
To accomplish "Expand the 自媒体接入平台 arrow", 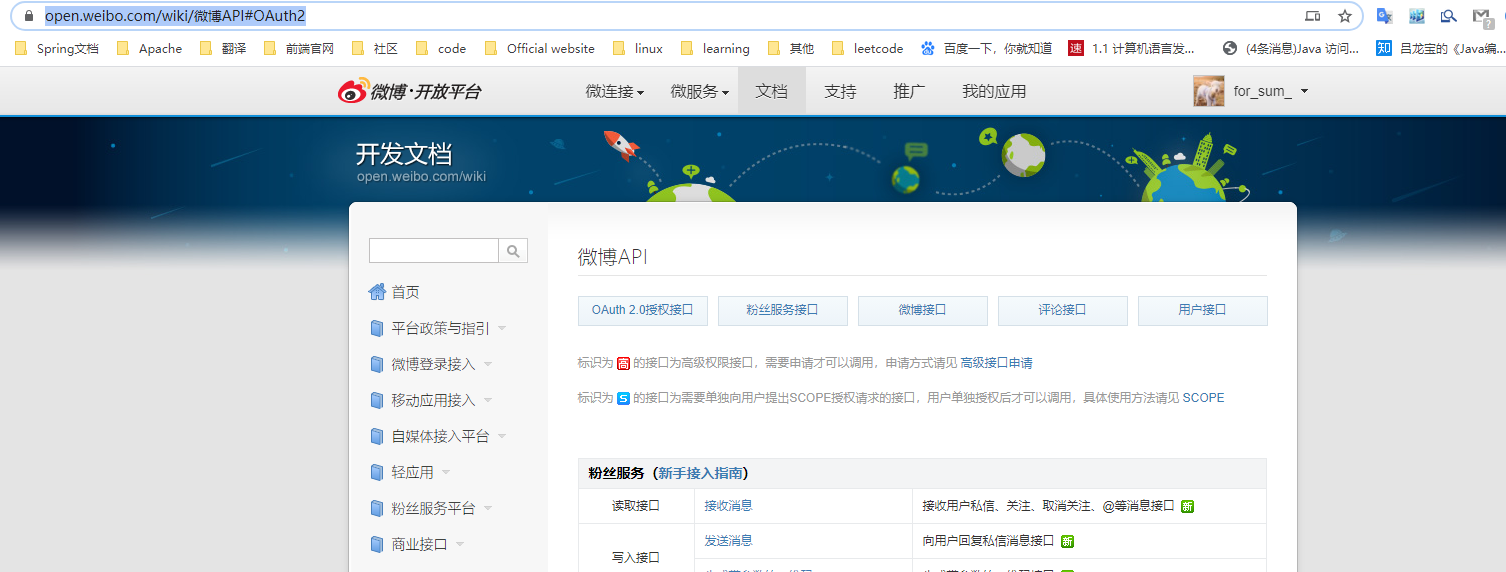I will [x=501, y=436].
